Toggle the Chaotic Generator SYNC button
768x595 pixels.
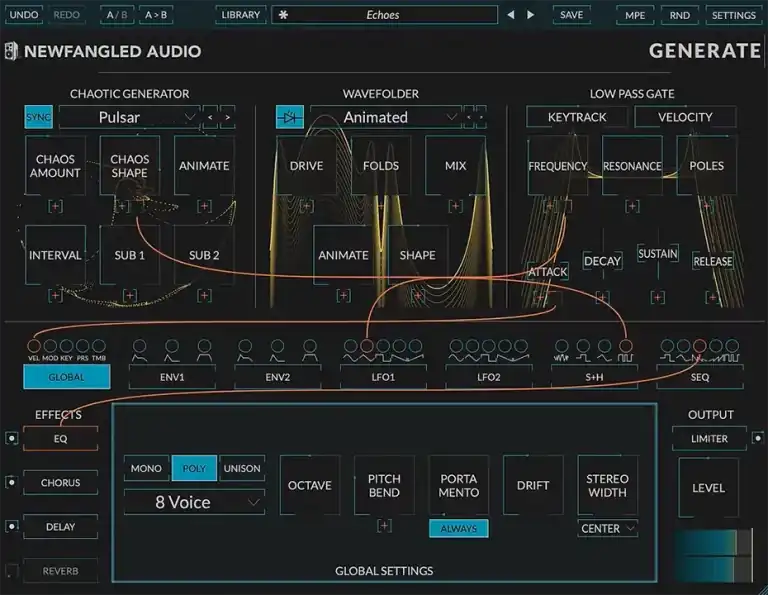39,118
